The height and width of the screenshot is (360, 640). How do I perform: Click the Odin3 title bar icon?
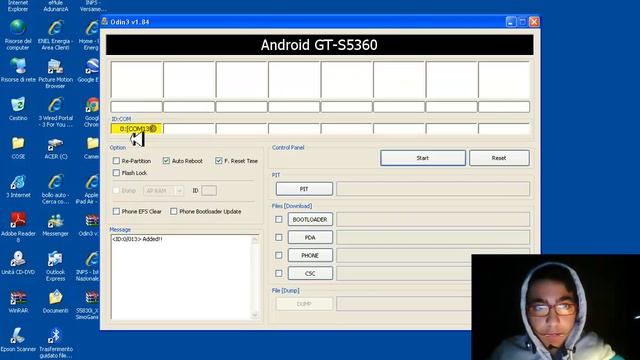point(105,21)
